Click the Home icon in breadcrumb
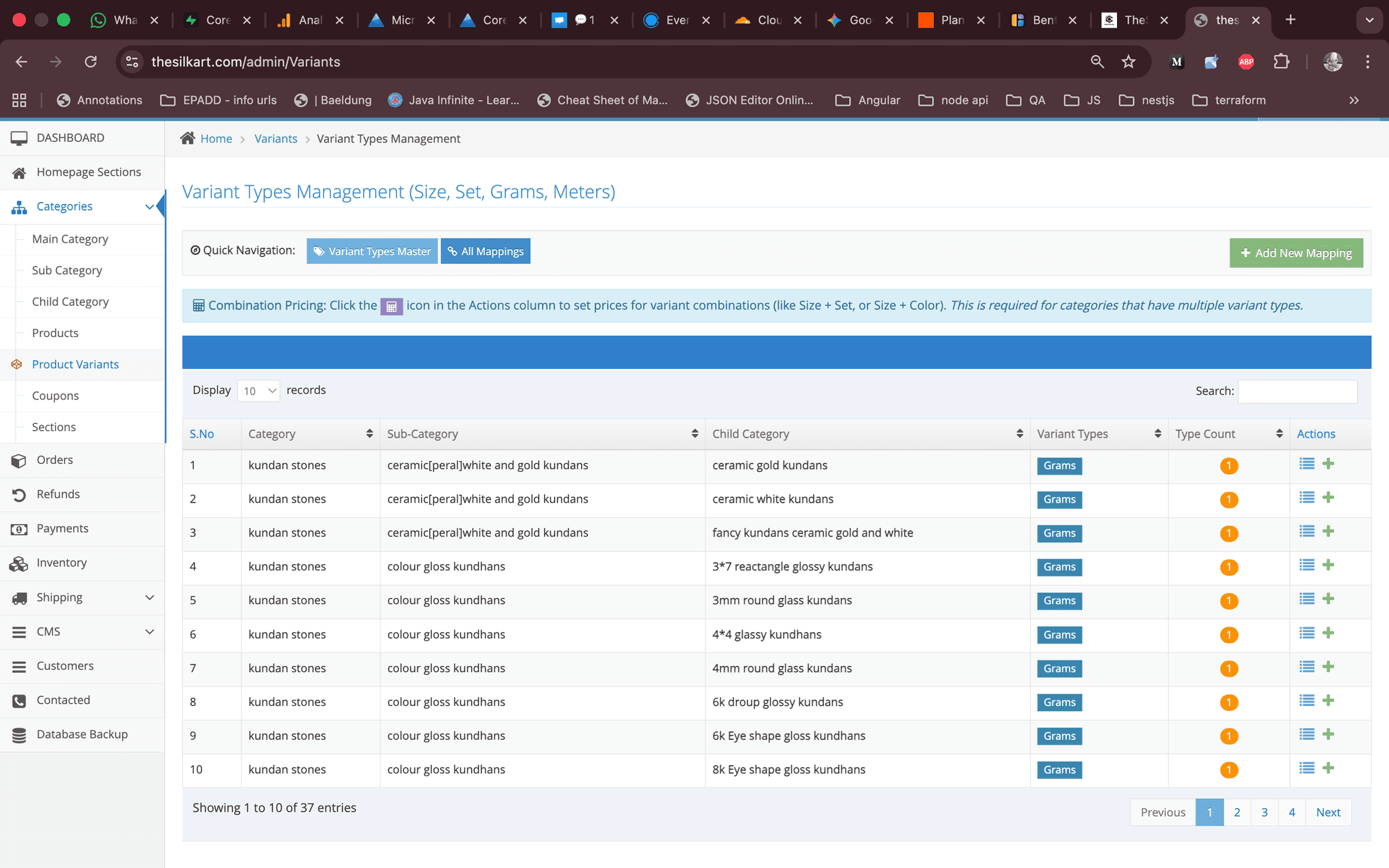 coord(188,138)
